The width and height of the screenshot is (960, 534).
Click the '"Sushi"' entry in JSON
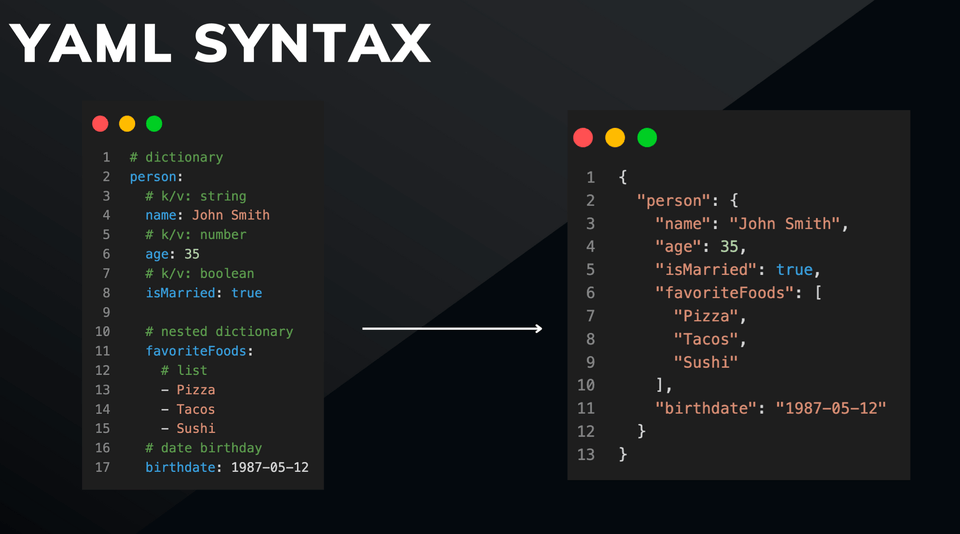(x=705, y=363)
